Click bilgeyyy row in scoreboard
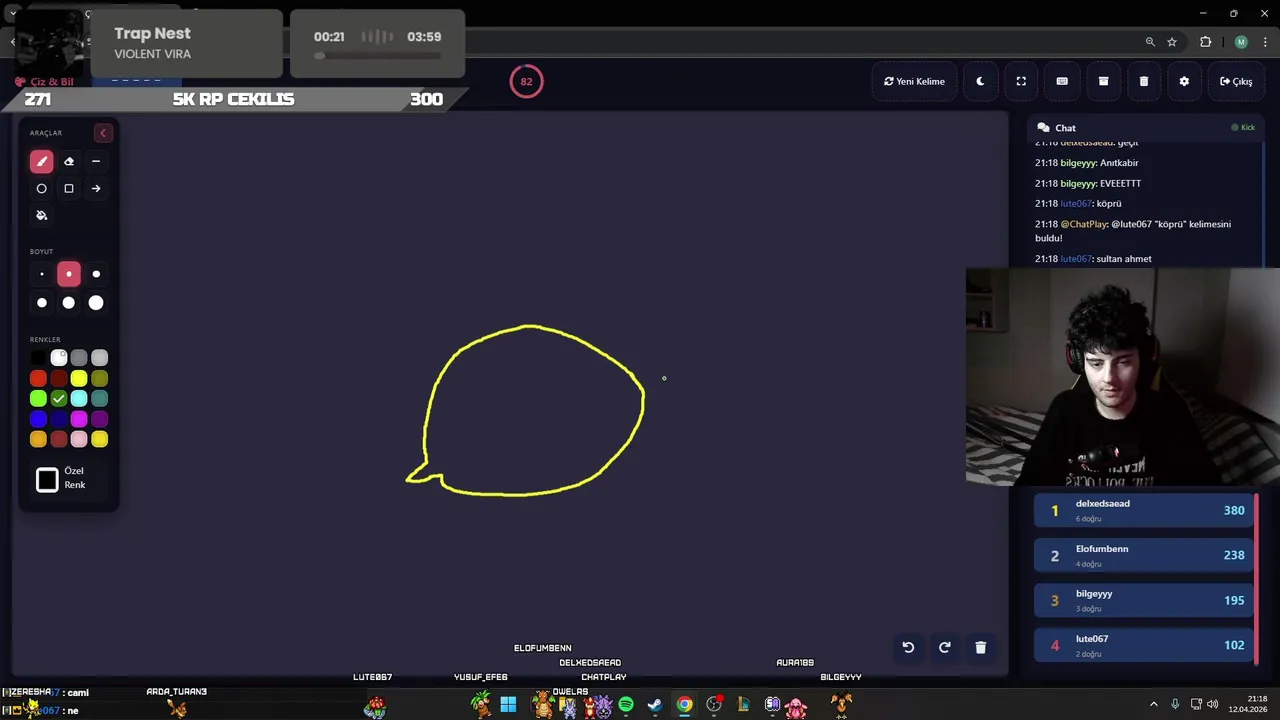 (x=1145, y=600)
